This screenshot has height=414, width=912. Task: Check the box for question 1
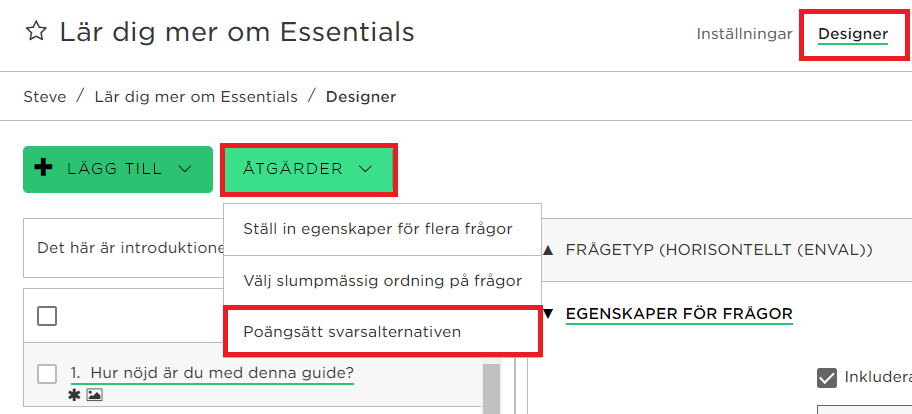tap(47, 374)
